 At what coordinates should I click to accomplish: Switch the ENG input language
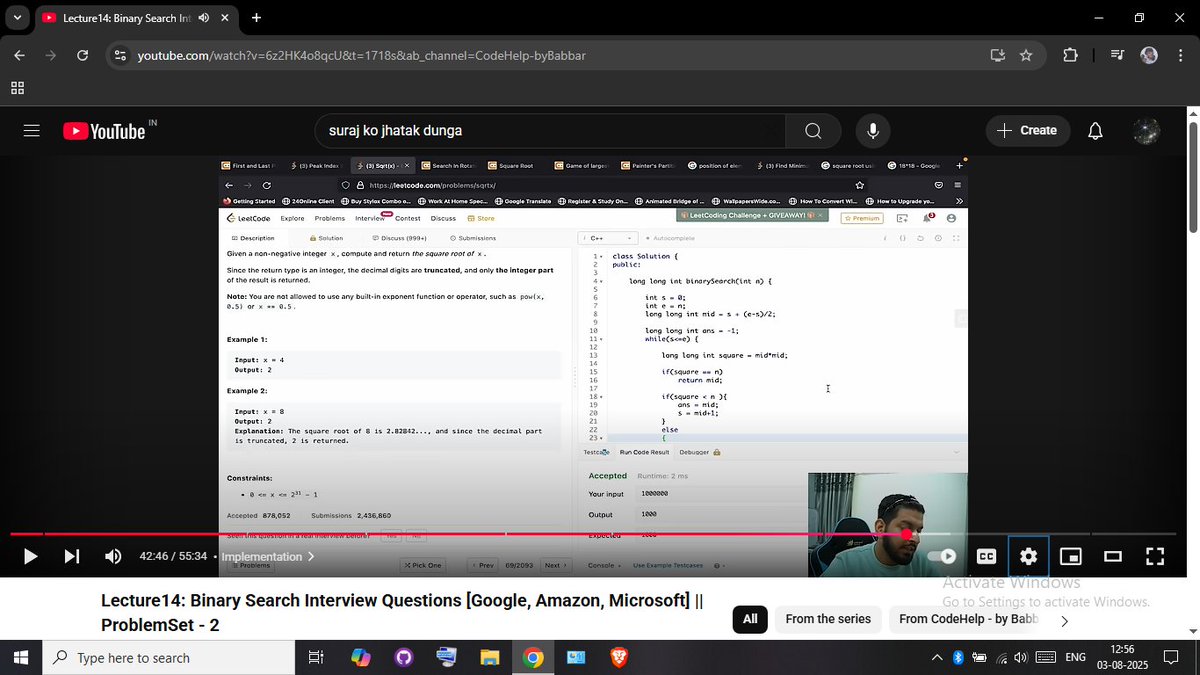pos(1075,657)
